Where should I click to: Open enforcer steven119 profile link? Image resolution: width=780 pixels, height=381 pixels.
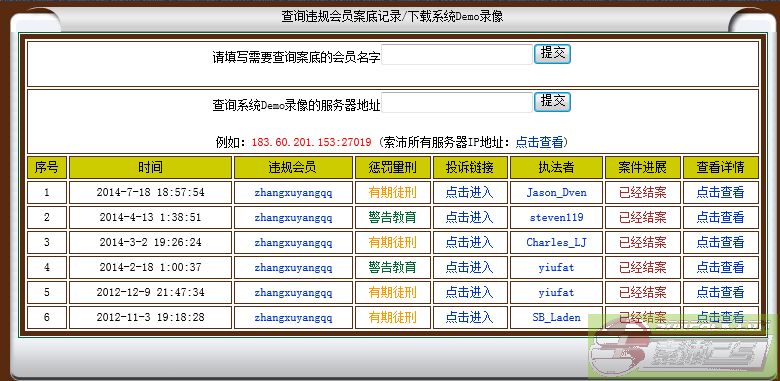[556, 217]
